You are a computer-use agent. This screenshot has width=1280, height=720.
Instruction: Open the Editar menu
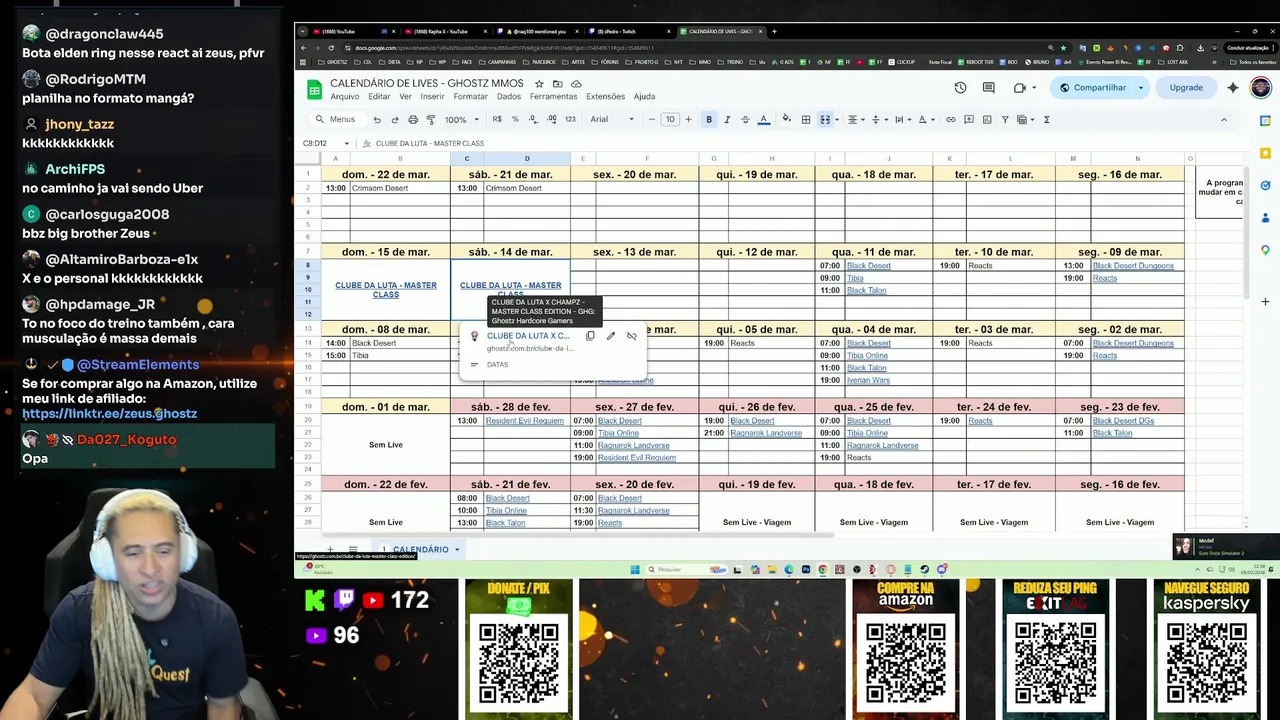tap(379, 97)
